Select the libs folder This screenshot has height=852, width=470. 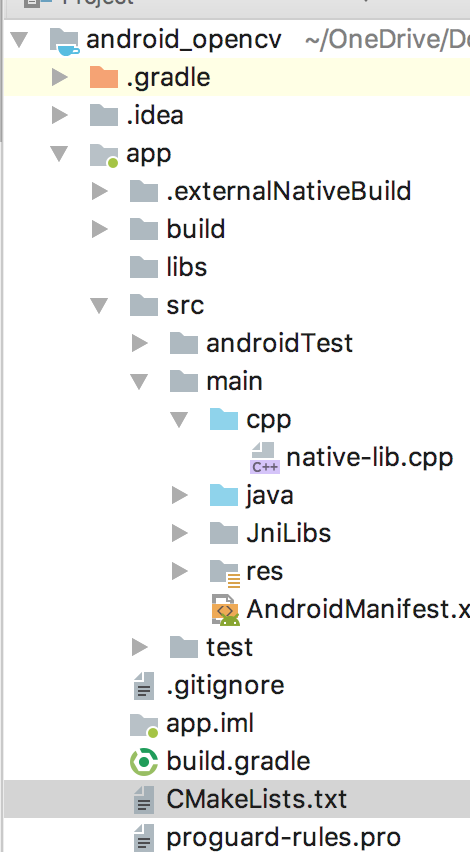click(237, 267)
